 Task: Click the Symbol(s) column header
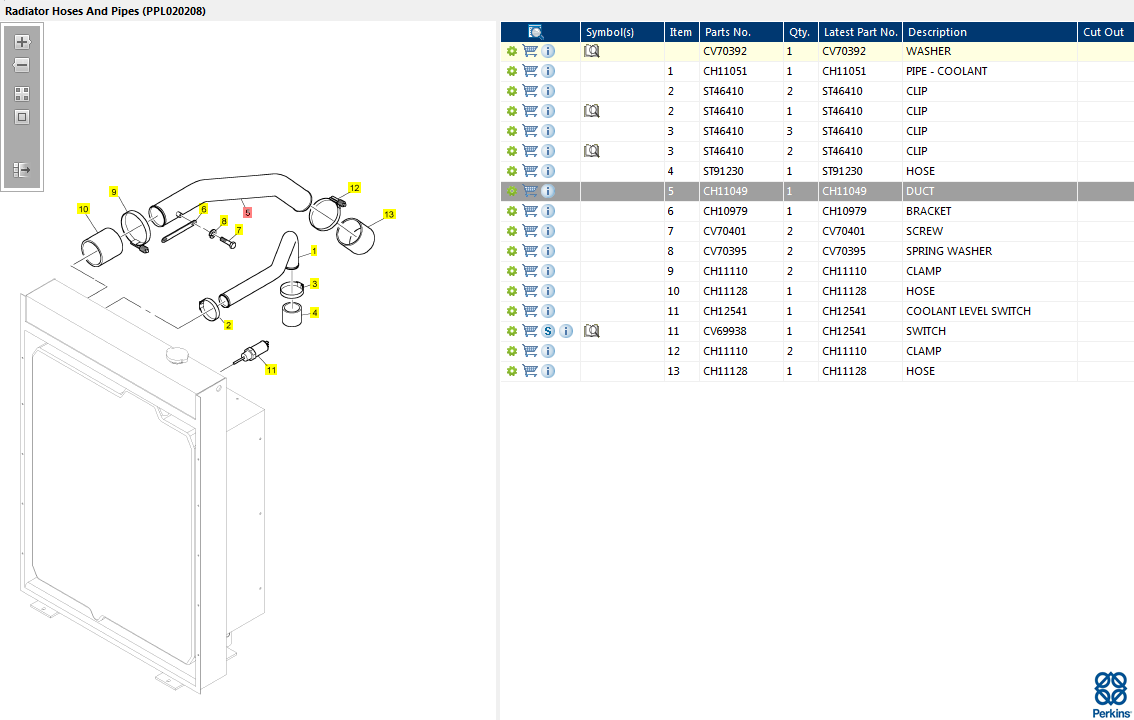coord(622,32)
